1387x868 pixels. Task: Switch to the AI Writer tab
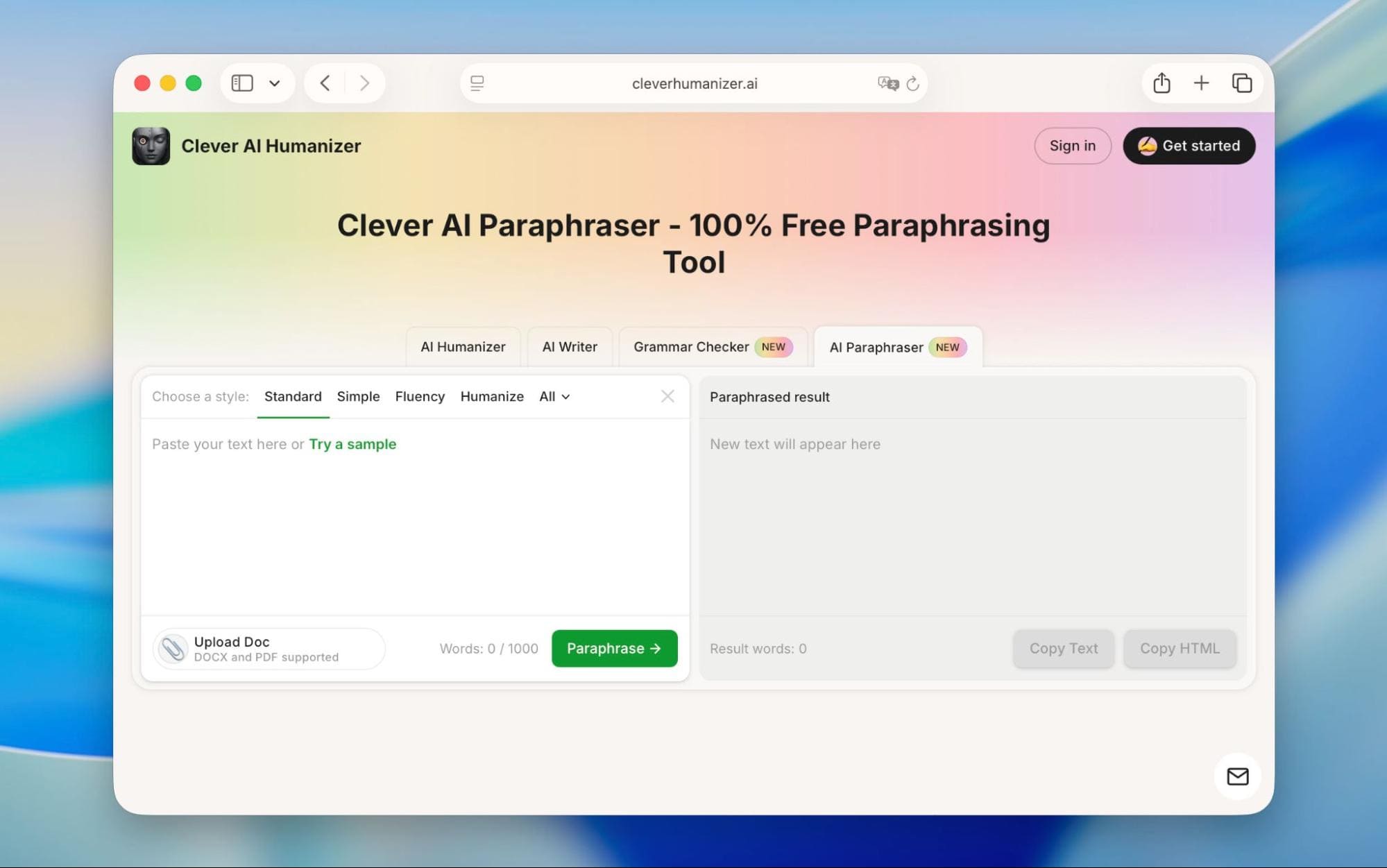[x=570, y=347]
